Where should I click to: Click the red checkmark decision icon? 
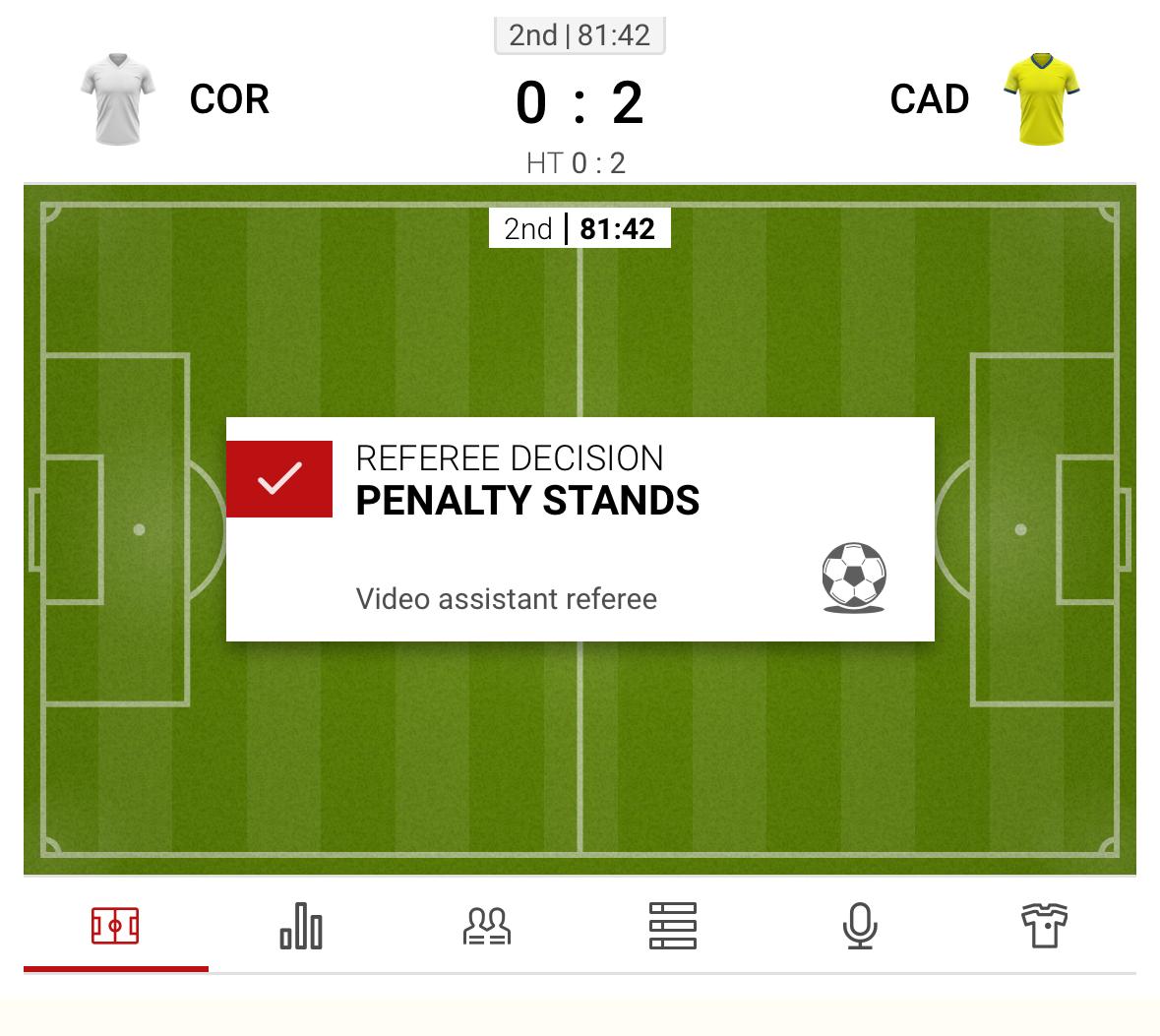(x=279, y=479)
